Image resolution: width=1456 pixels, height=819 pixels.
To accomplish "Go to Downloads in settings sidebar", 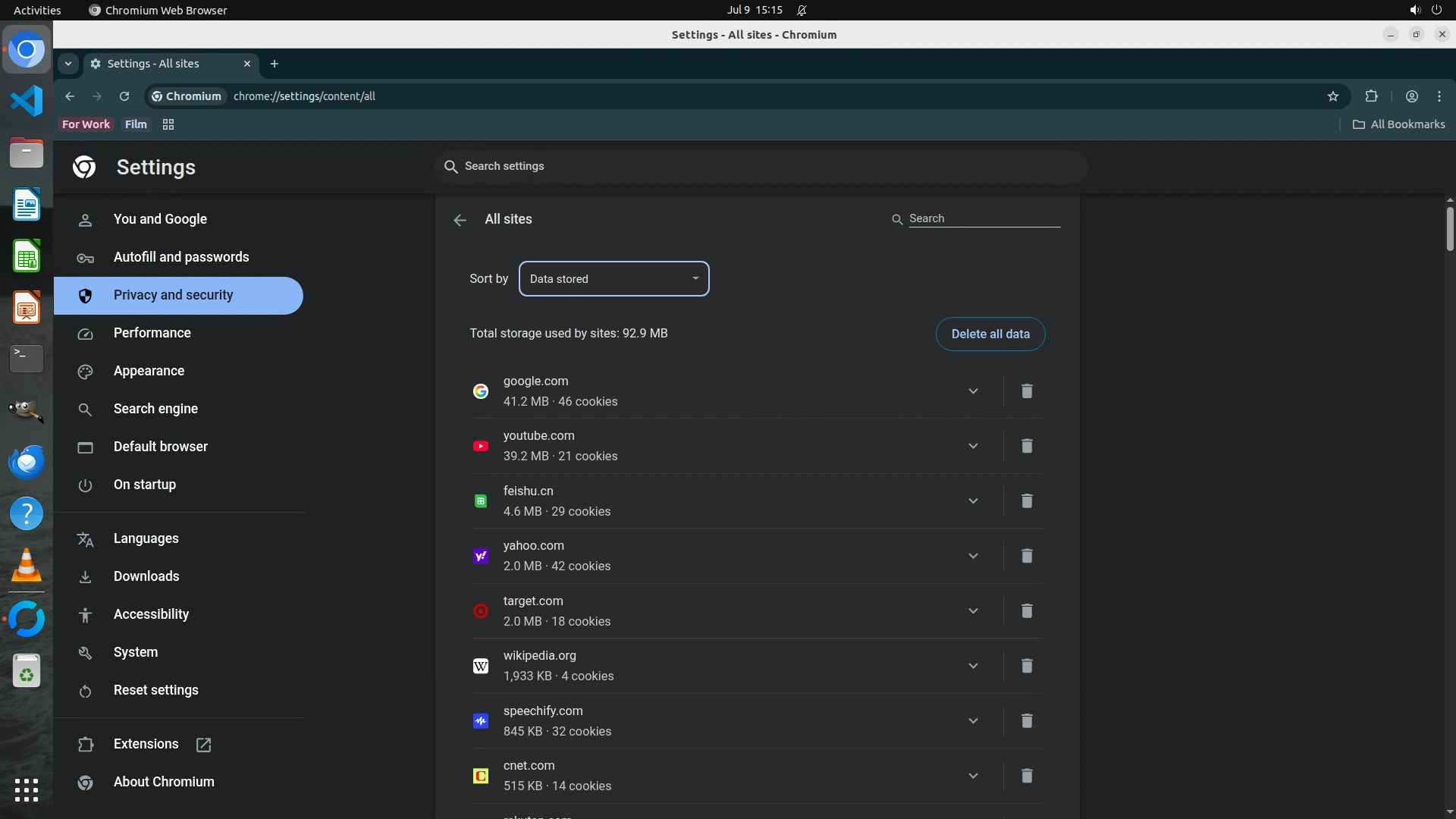I will (146, 576).
